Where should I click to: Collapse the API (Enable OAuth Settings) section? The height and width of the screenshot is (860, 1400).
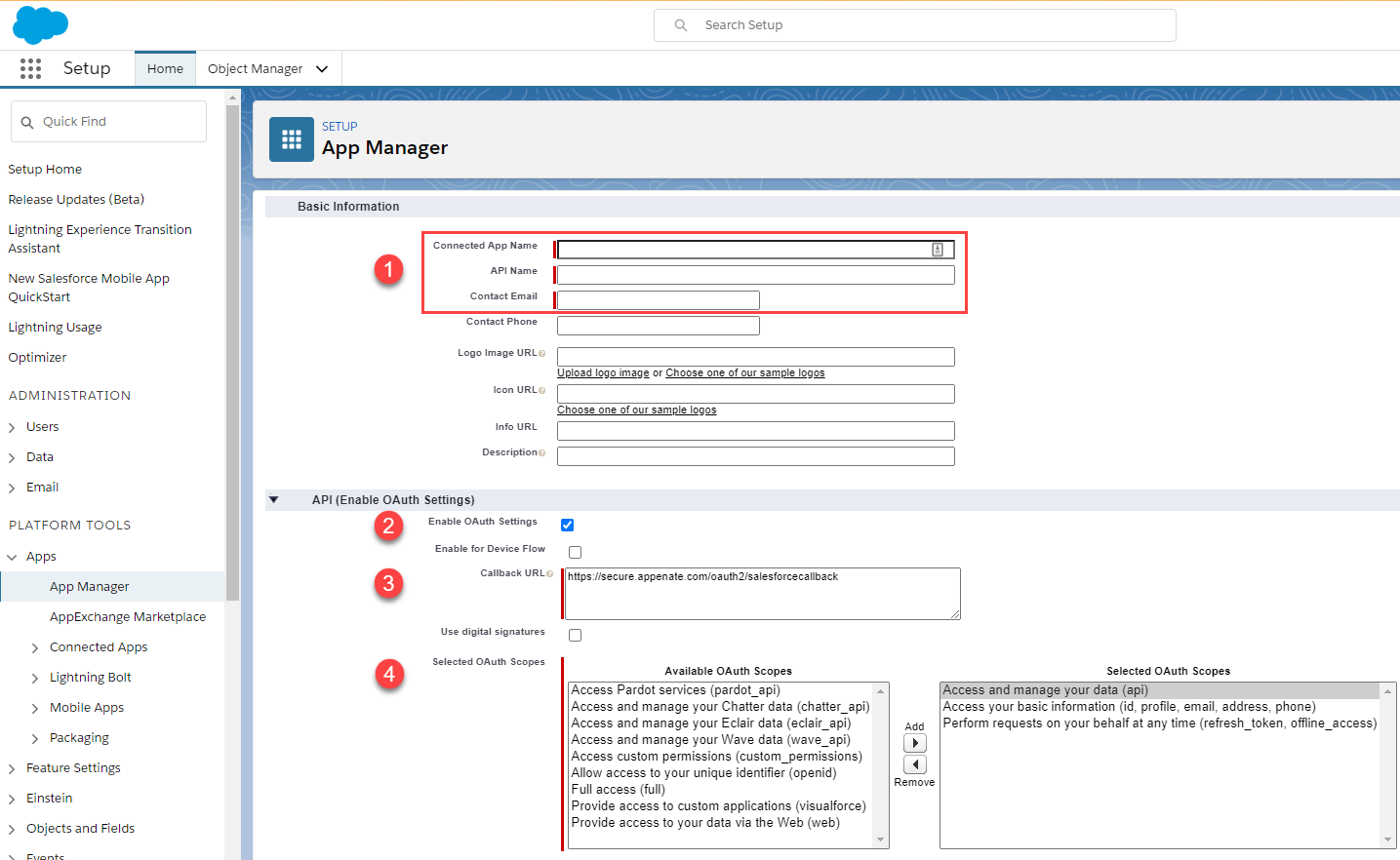[x=274, y=500]
